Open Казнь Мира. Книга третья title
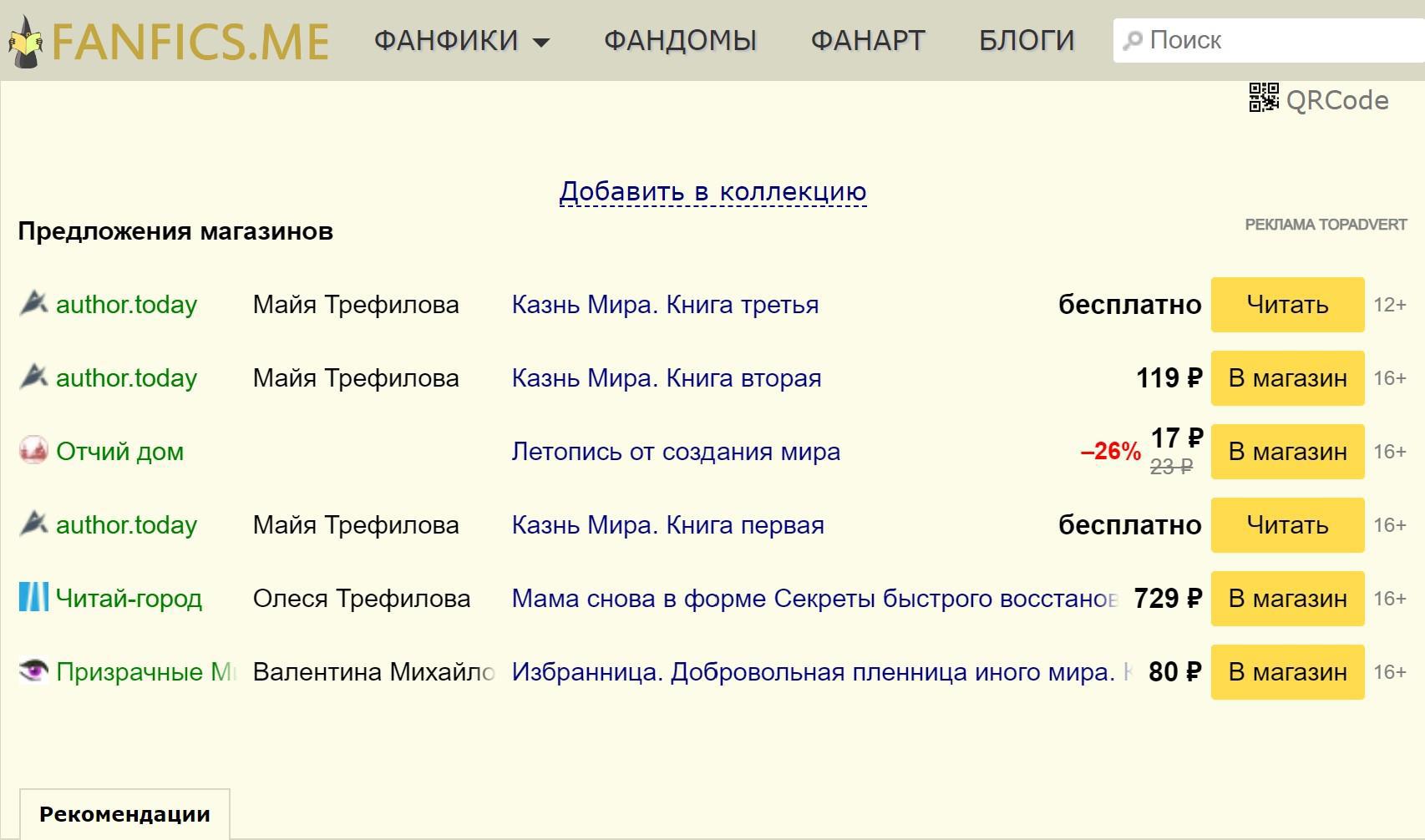The height and width of the screenshot is (840, 1425). [x=665, y=305]
